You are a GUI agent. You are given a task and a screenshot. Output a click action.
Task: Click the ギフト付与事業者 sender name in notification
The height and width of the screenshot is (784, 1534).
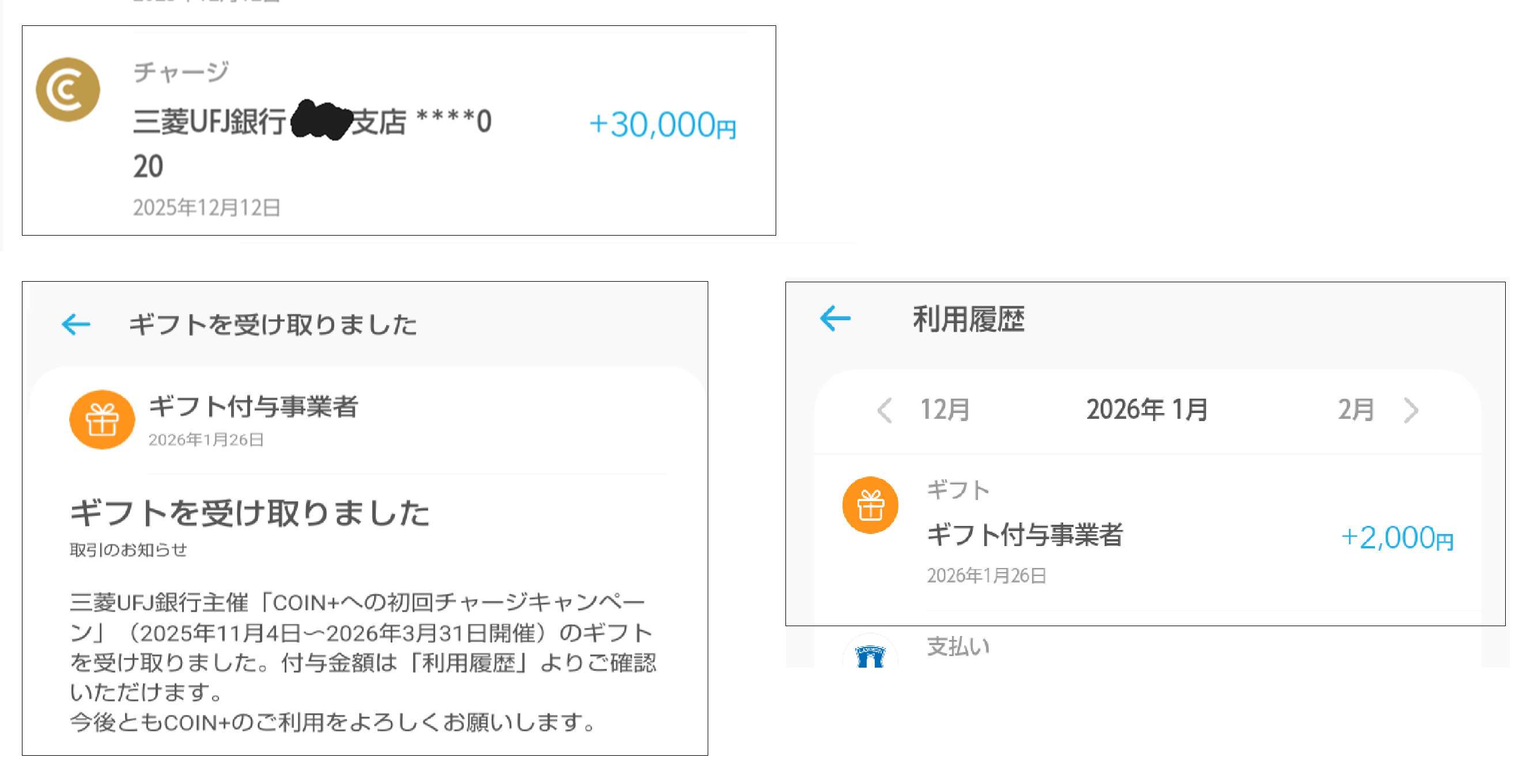253,407
